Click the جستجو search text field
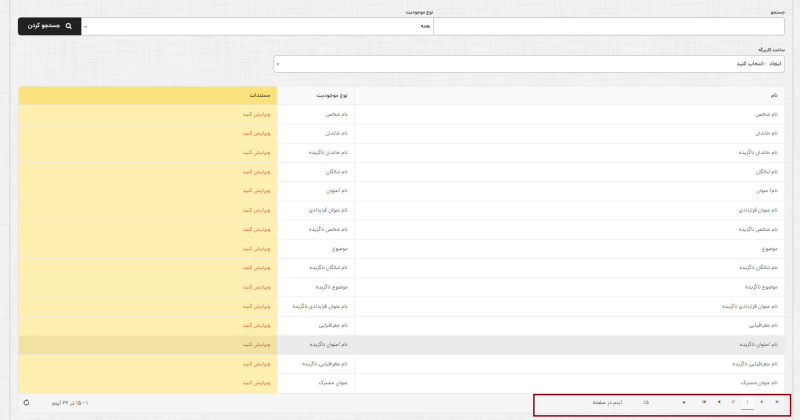This screenshot has width=800, height=420. (x=610, y=26)
